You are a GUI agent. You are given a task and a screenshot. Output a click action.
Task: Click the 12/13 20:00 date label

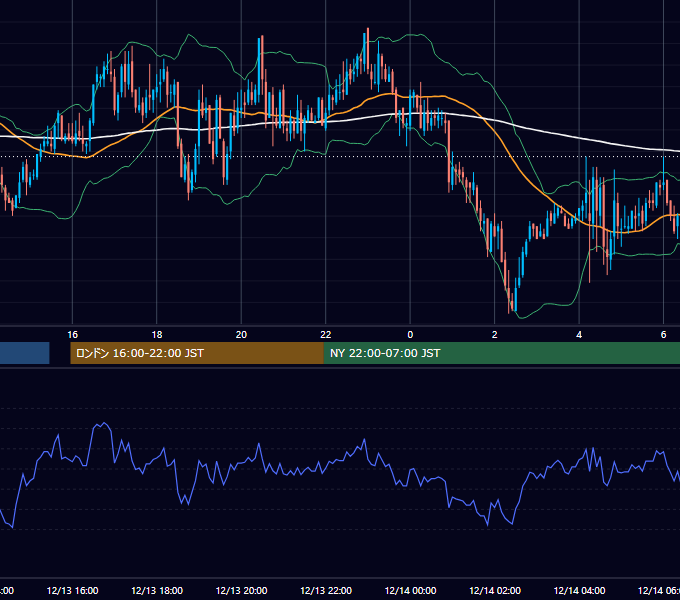(x=241, y=590)
